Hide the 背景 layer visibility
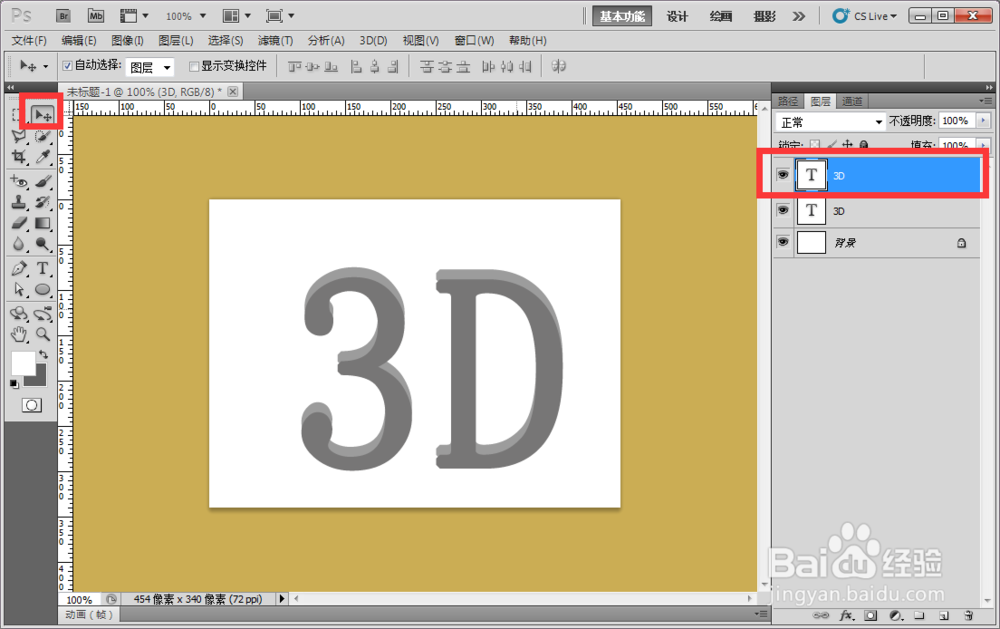 (784, 242)
